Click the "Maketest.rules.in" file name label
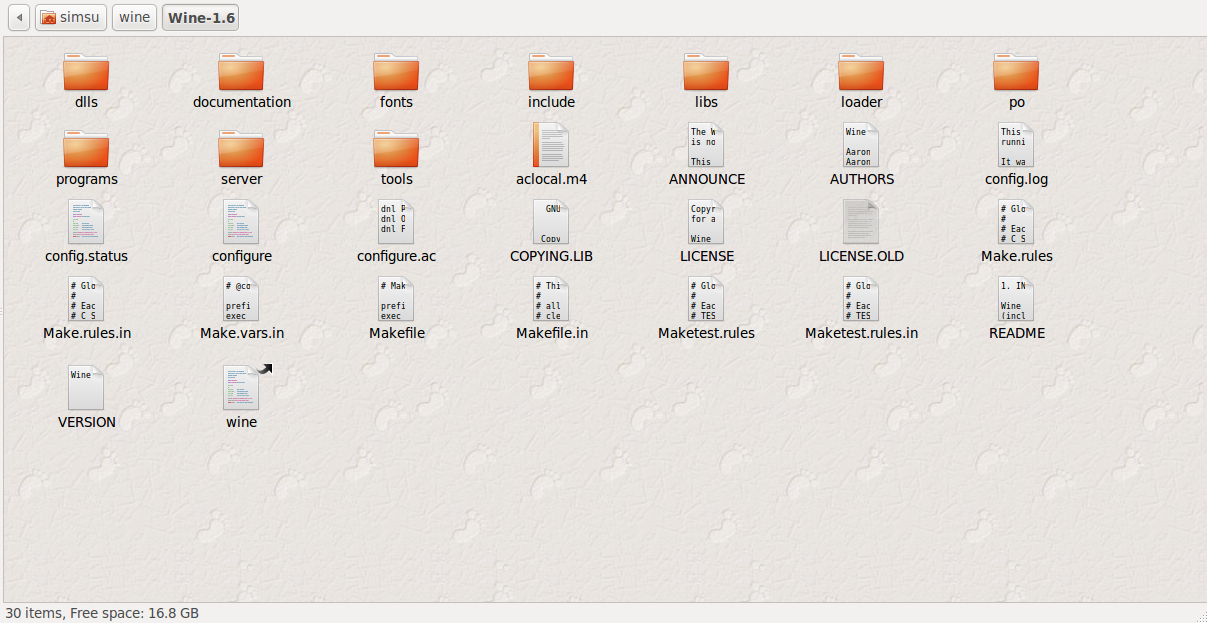Viewport: 1207px width, 623px height. 861,333
